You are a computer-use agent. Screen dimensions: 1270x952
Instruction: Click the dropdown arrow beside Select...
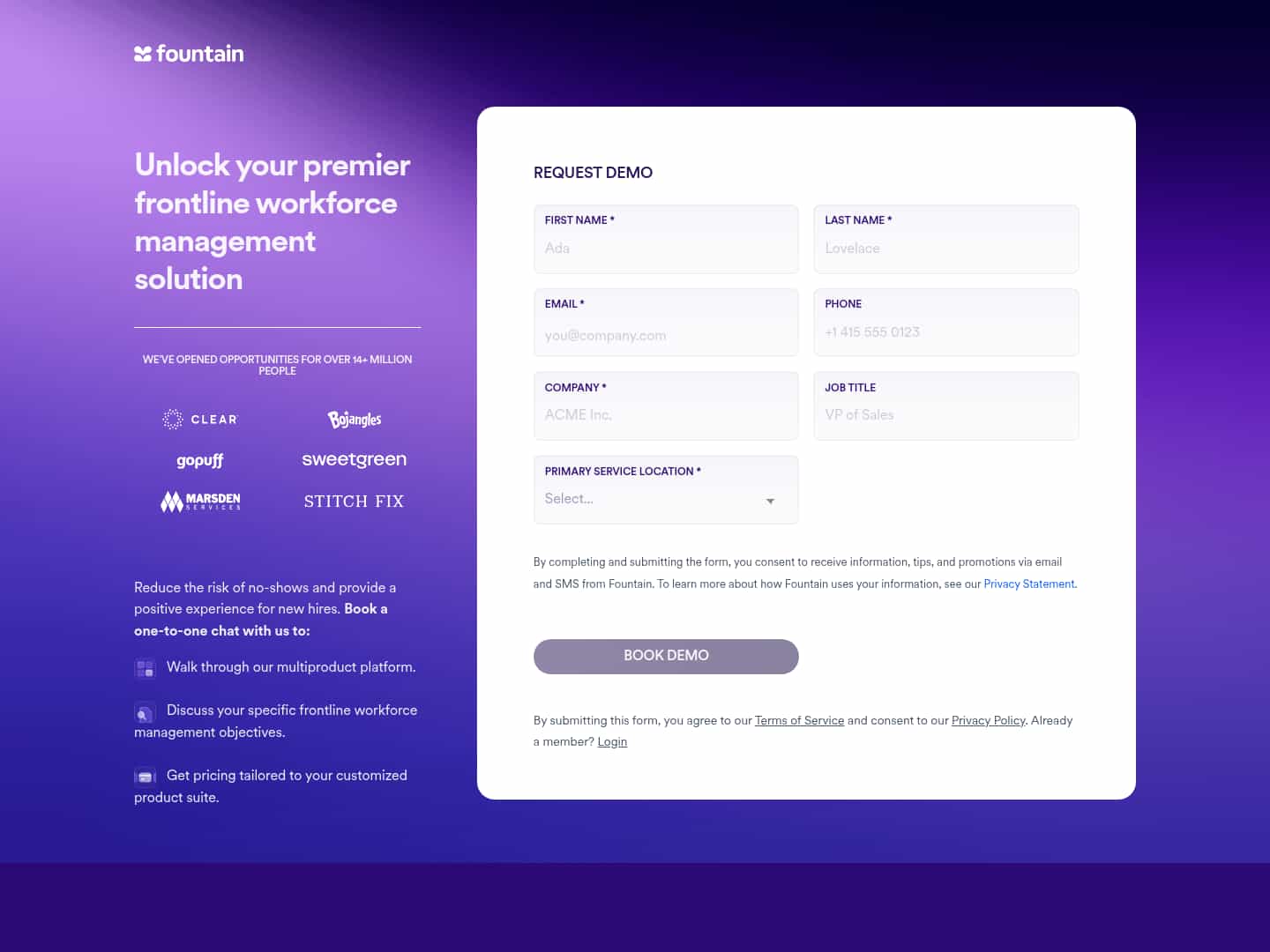coord(770,501)
